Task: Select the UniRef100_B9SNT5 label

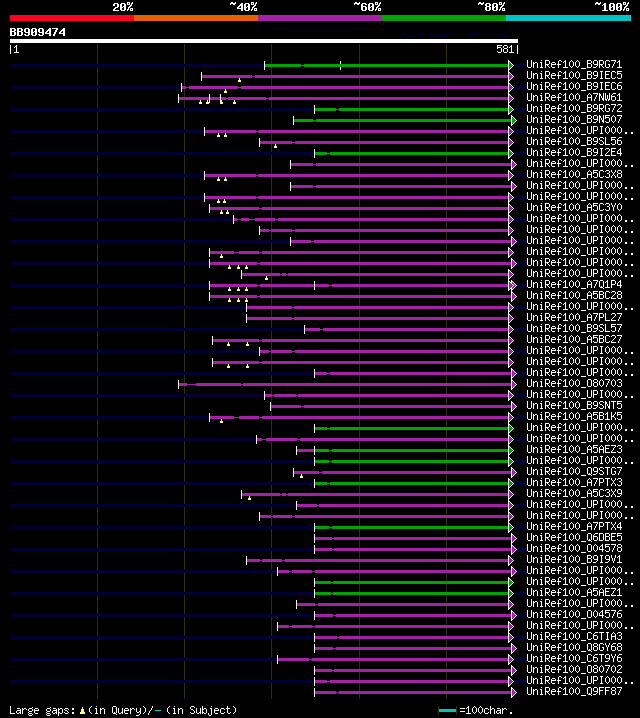Action: (x=574, y=405)
